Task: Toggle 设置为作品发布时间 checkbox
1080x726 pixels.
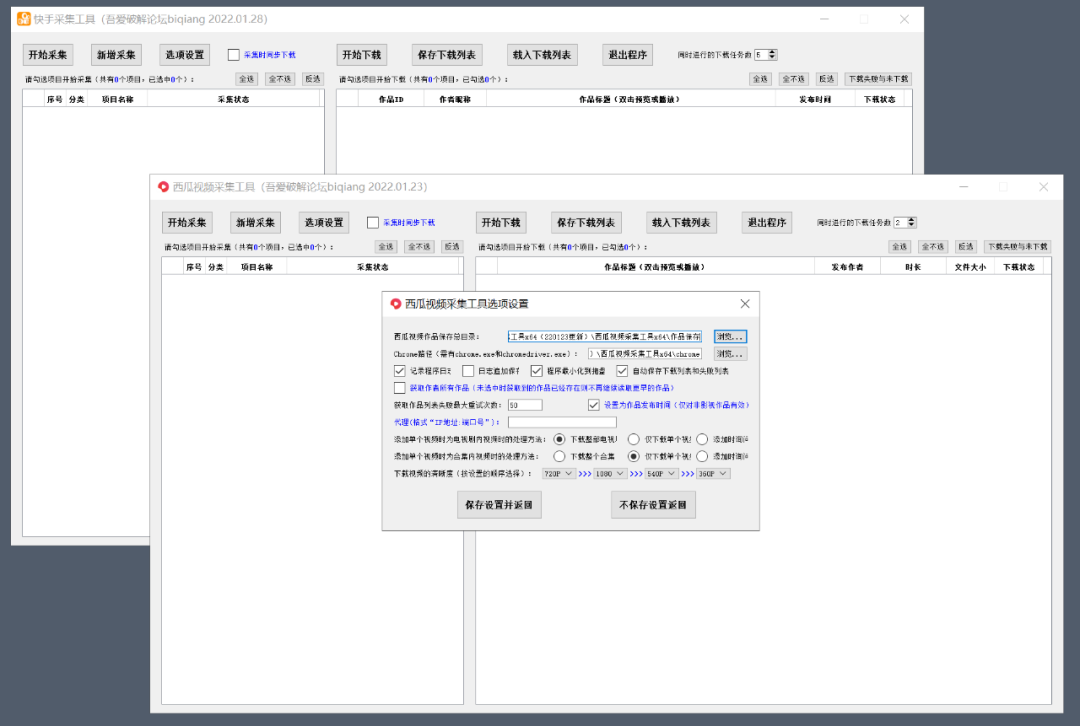Action: pyautogui.click(x=594, y=405)
